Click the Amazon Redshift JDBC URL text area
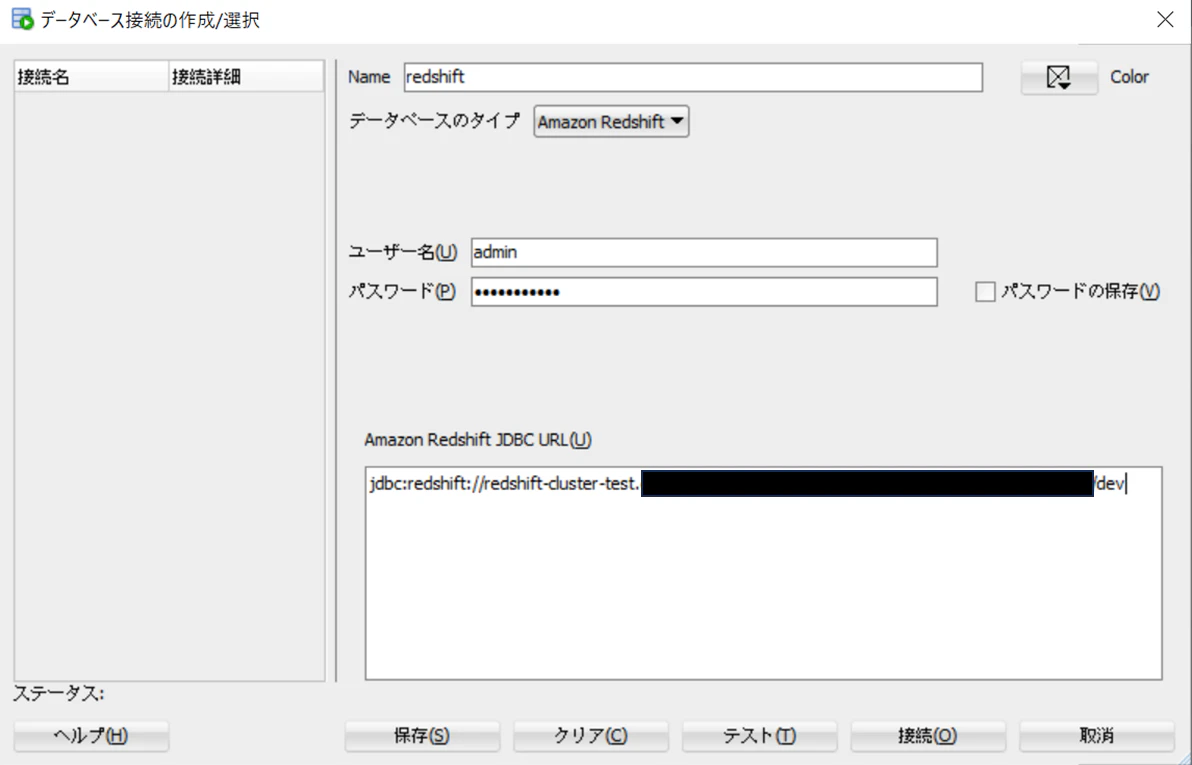This screenshot has height=765, width=1192. [x=763, y=573]
